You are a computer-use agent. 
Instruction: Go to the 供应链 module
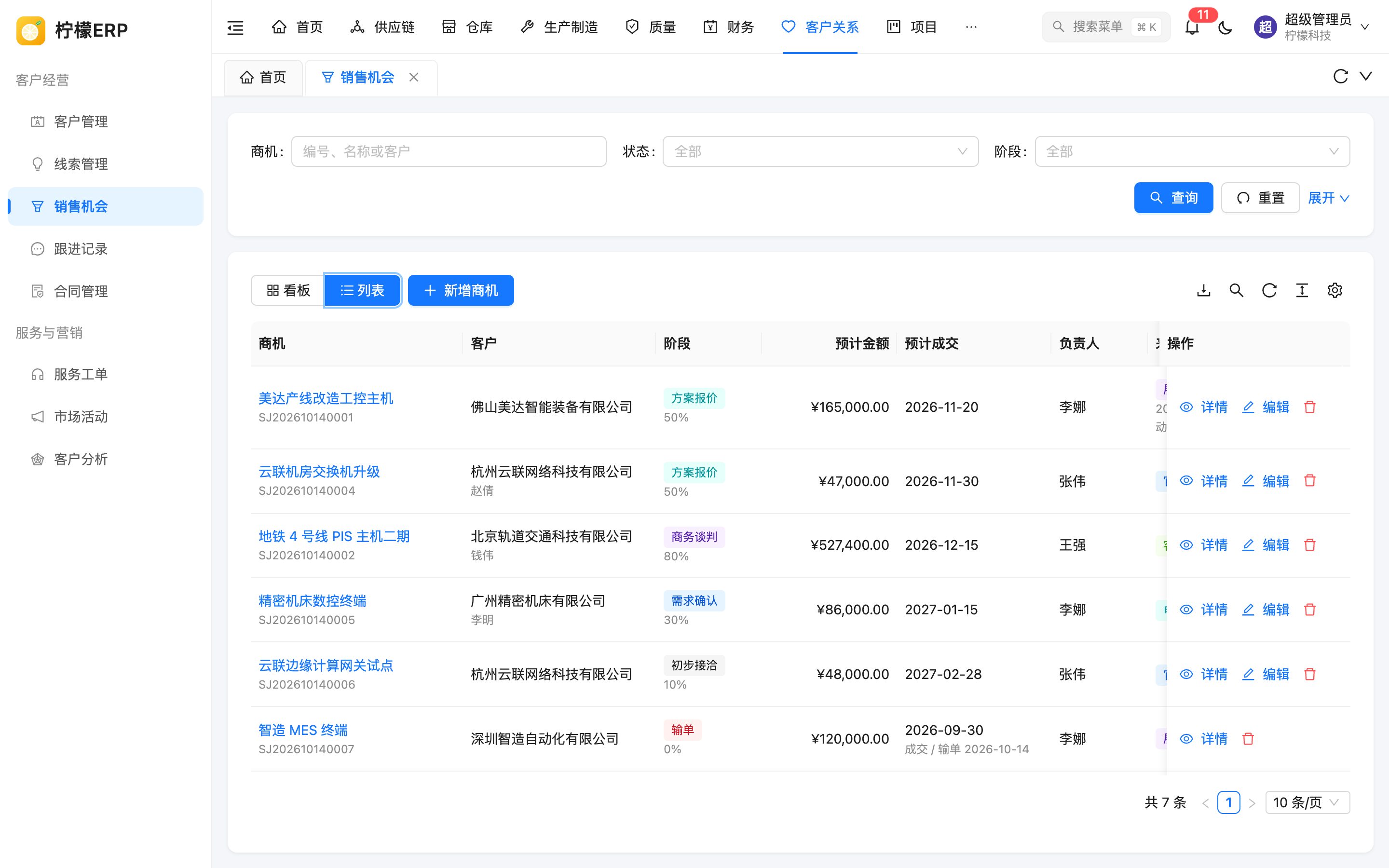[382, 27]
